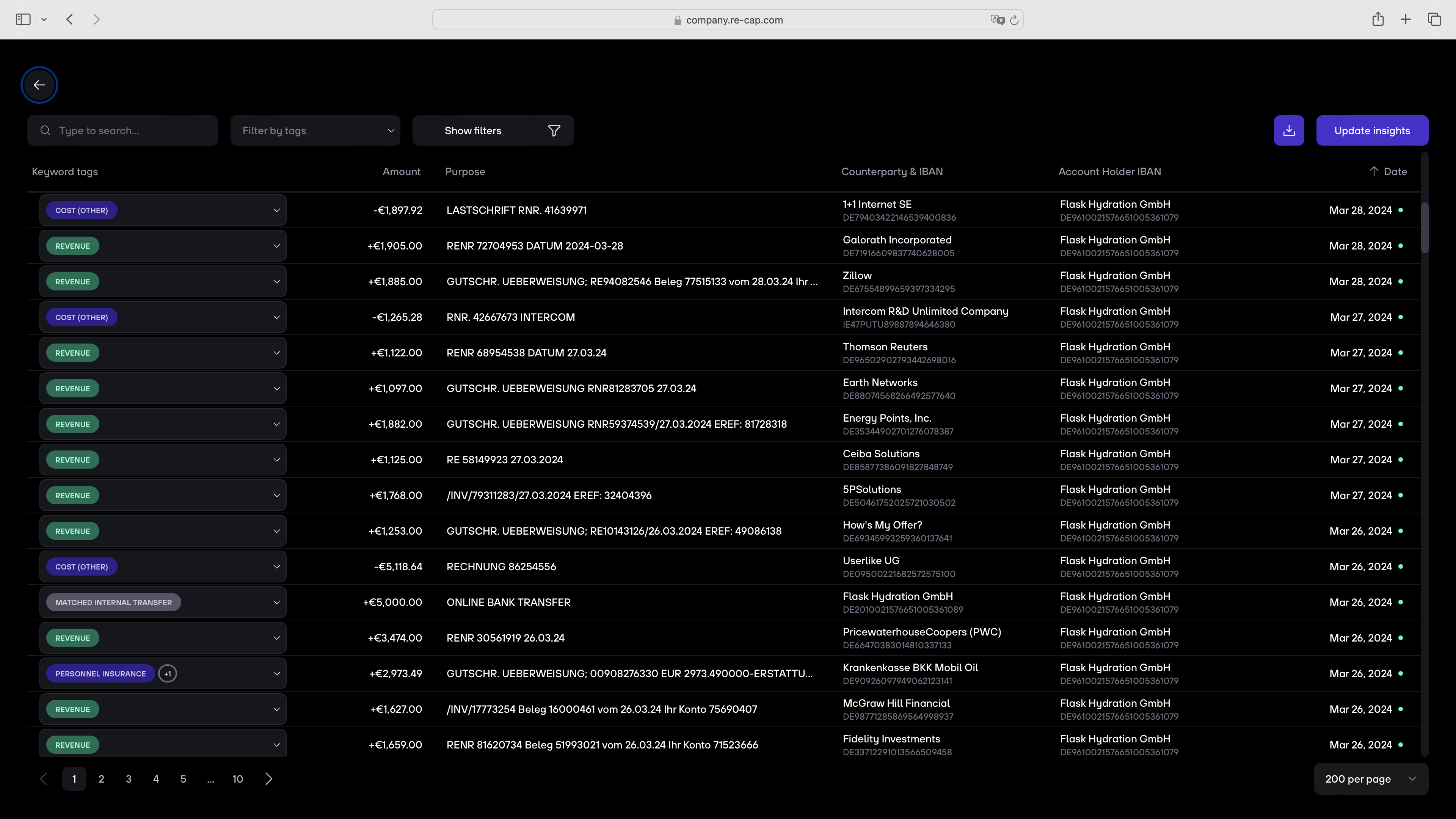Open the Safari sidebar options chevron
This screenshot has width=1456, height=819.
(44, 19)
